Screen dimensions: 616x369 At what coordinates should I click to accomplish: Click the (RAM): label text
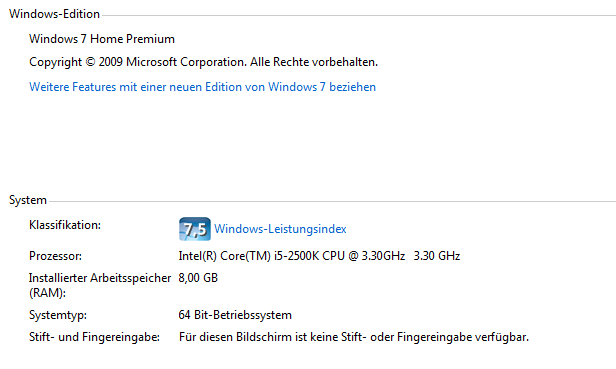click(x=47, y=293)
